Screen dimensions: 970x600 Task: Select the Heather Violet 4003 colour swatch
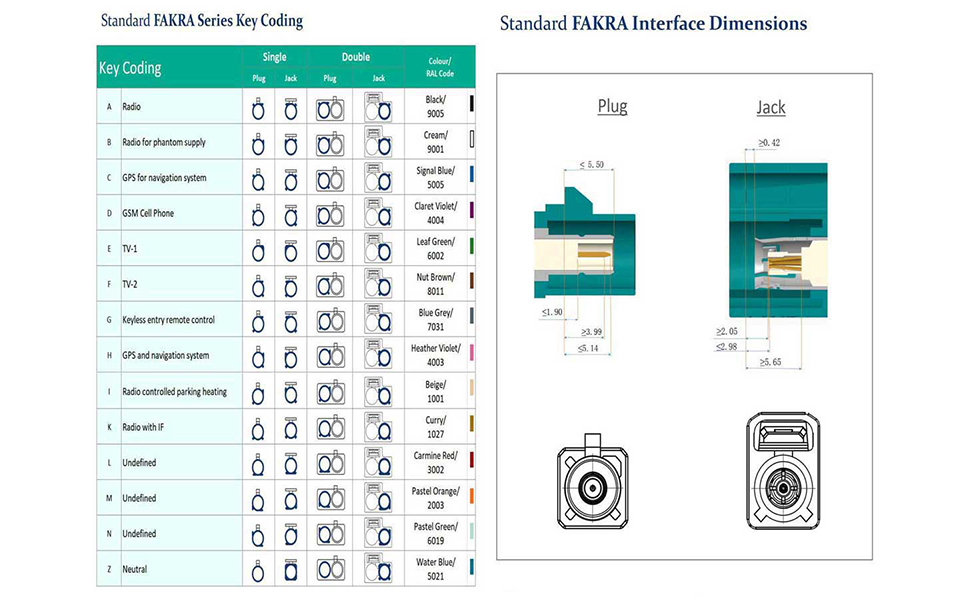click(472, 353)
